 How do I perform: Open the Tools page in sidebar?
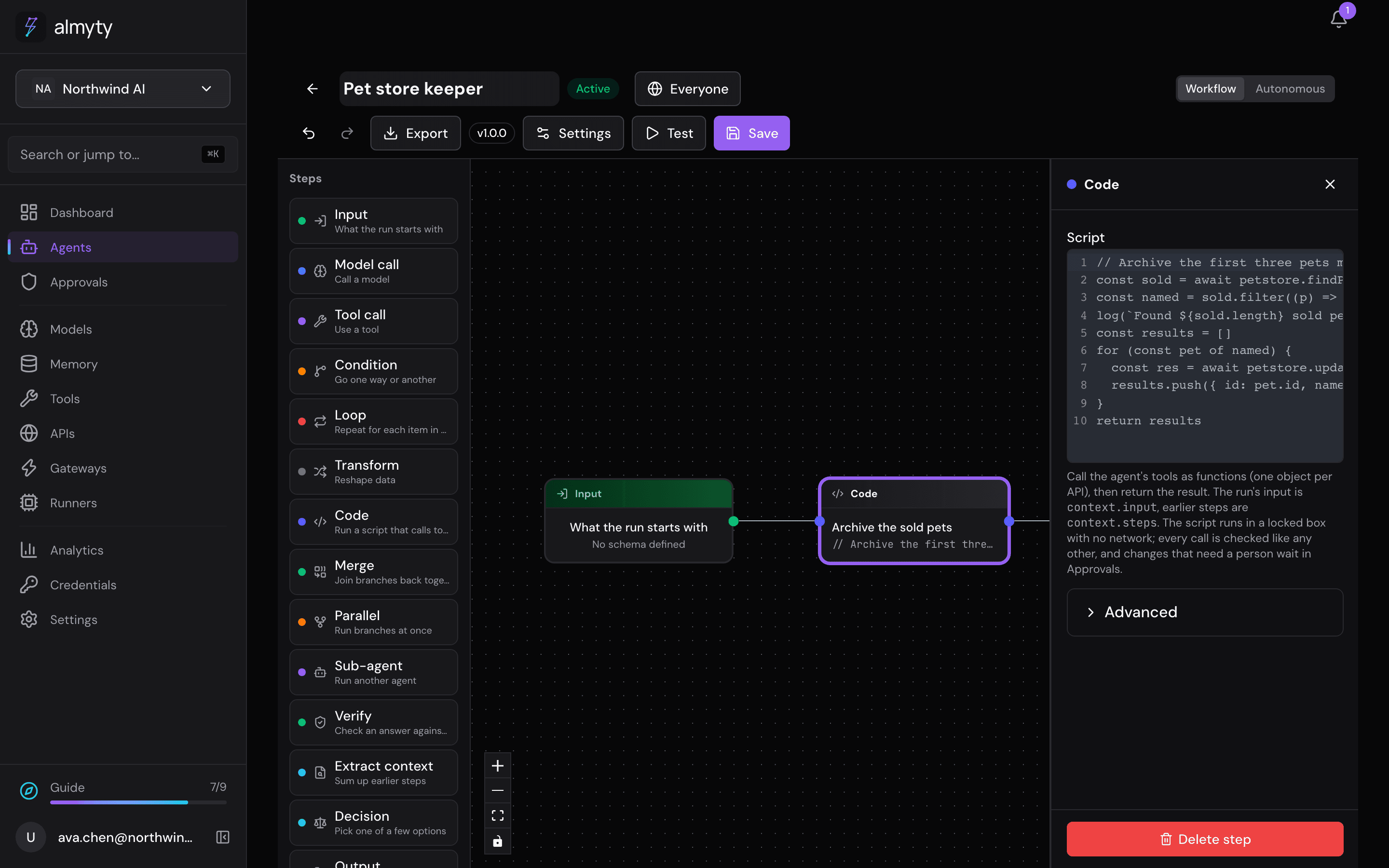coord(123,398)
